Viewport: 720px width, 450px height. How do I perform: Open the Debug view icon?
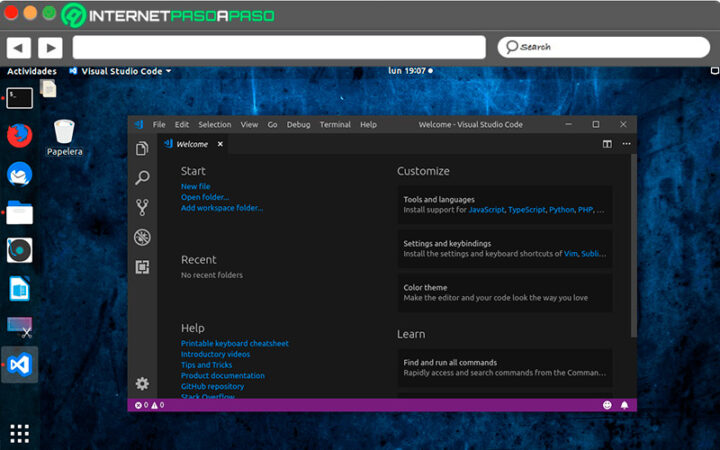(142, 237)
